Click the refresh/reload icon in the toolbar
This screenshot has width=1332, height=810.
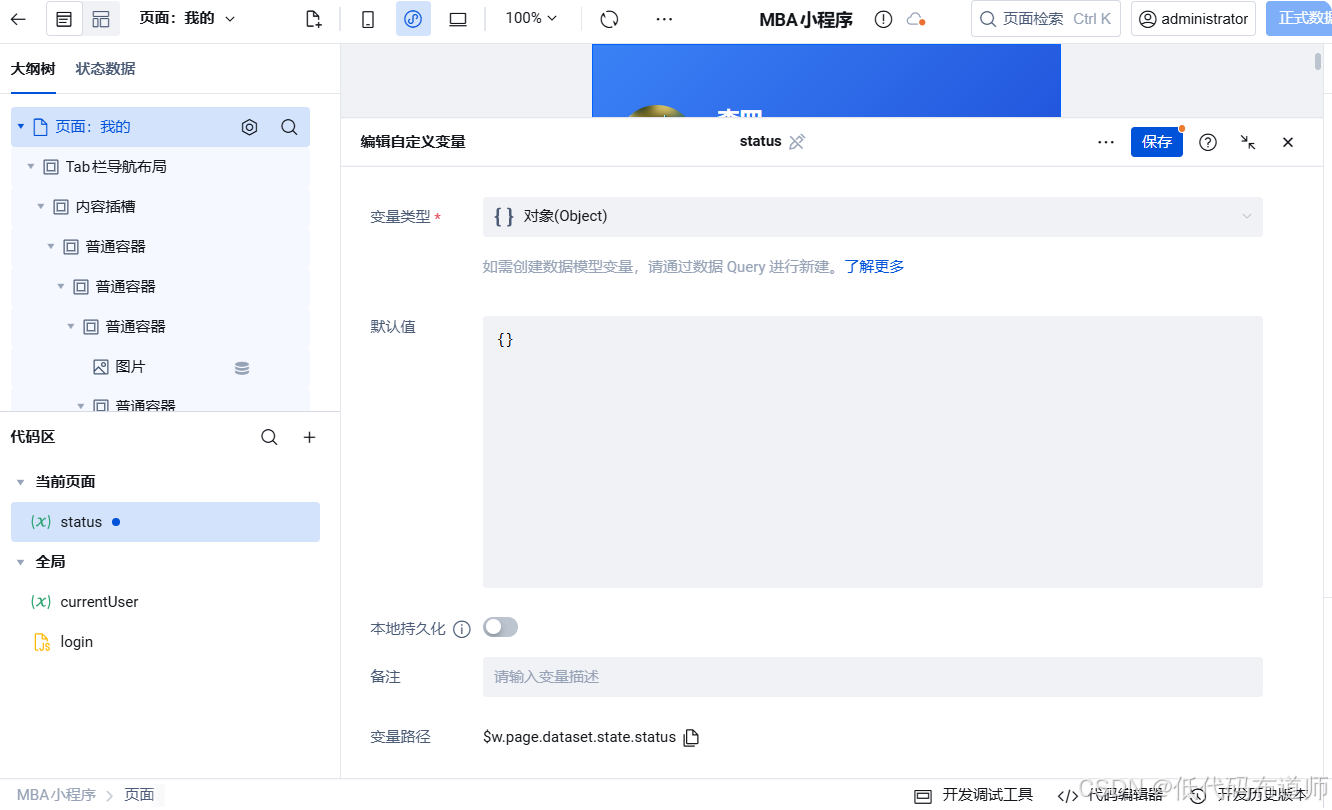608,18
